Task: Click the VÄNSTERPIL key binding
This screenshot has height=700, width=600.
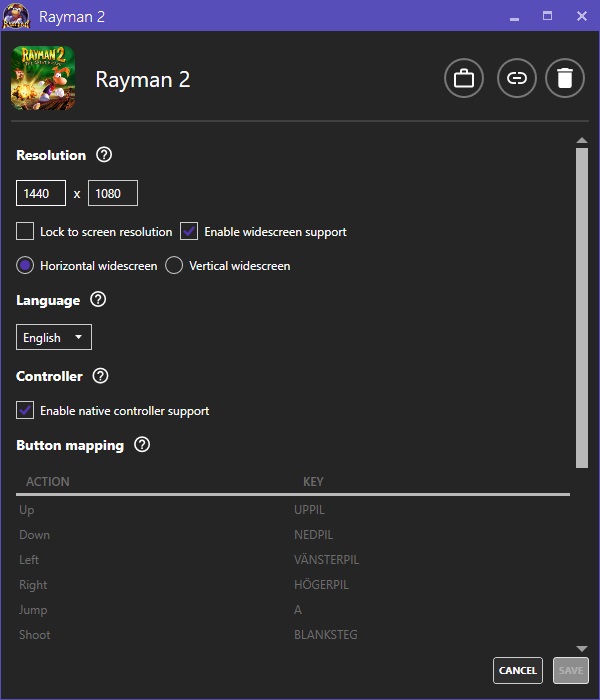Action: [326, 560]
